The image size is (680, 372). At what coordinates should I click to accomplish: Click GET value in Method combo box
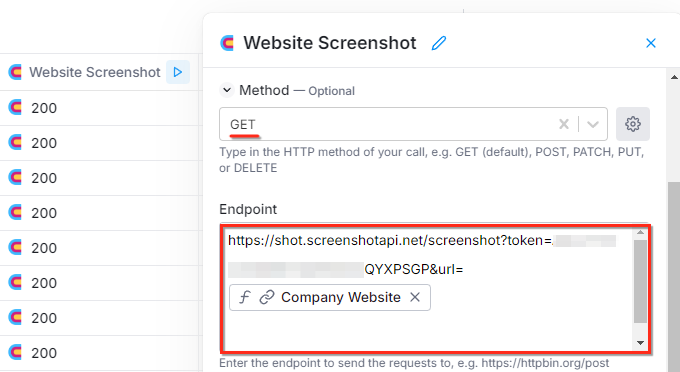(243, 124)
